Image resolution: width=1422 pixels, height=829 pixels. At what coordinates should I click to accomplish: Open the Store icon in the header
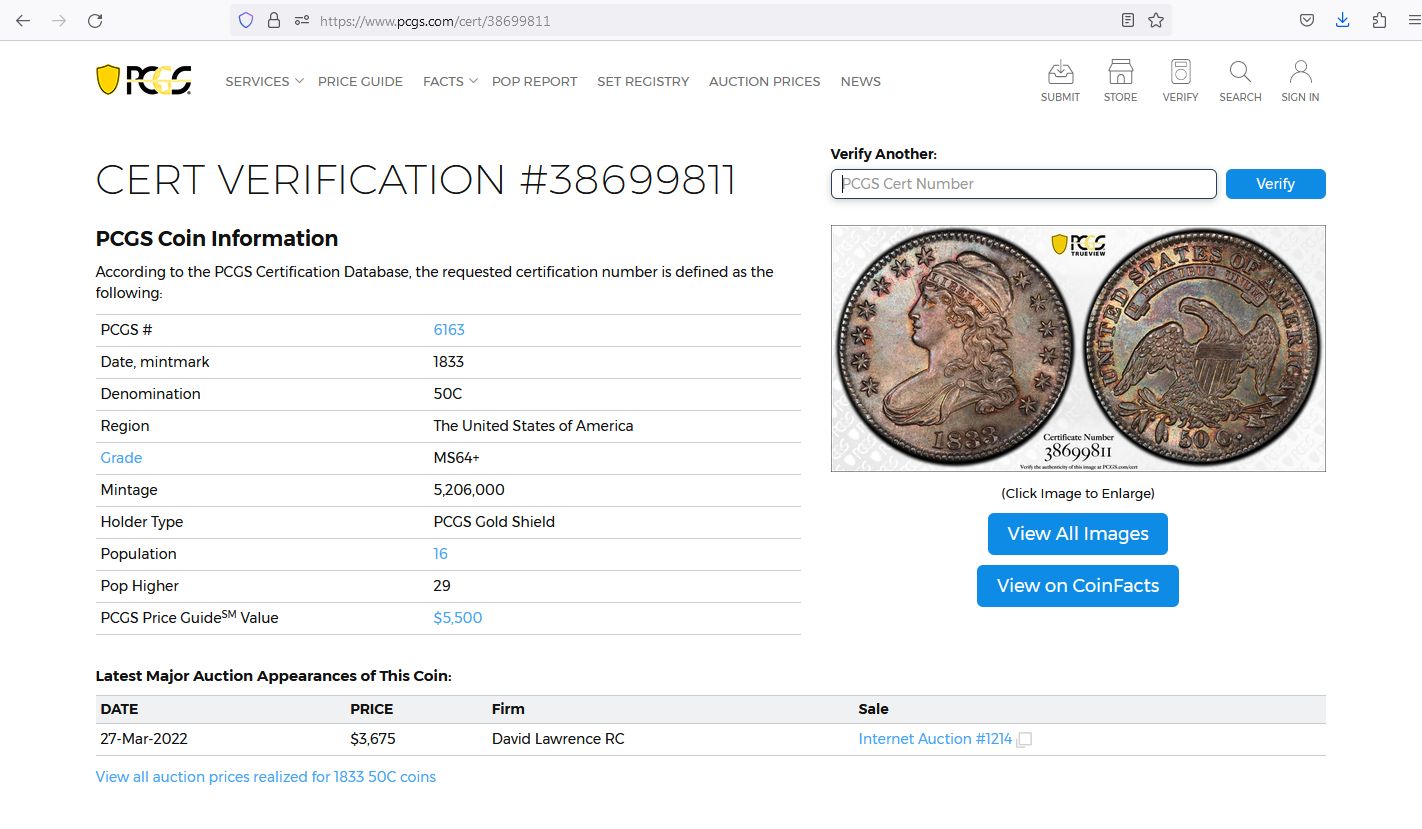point(1120,81)
